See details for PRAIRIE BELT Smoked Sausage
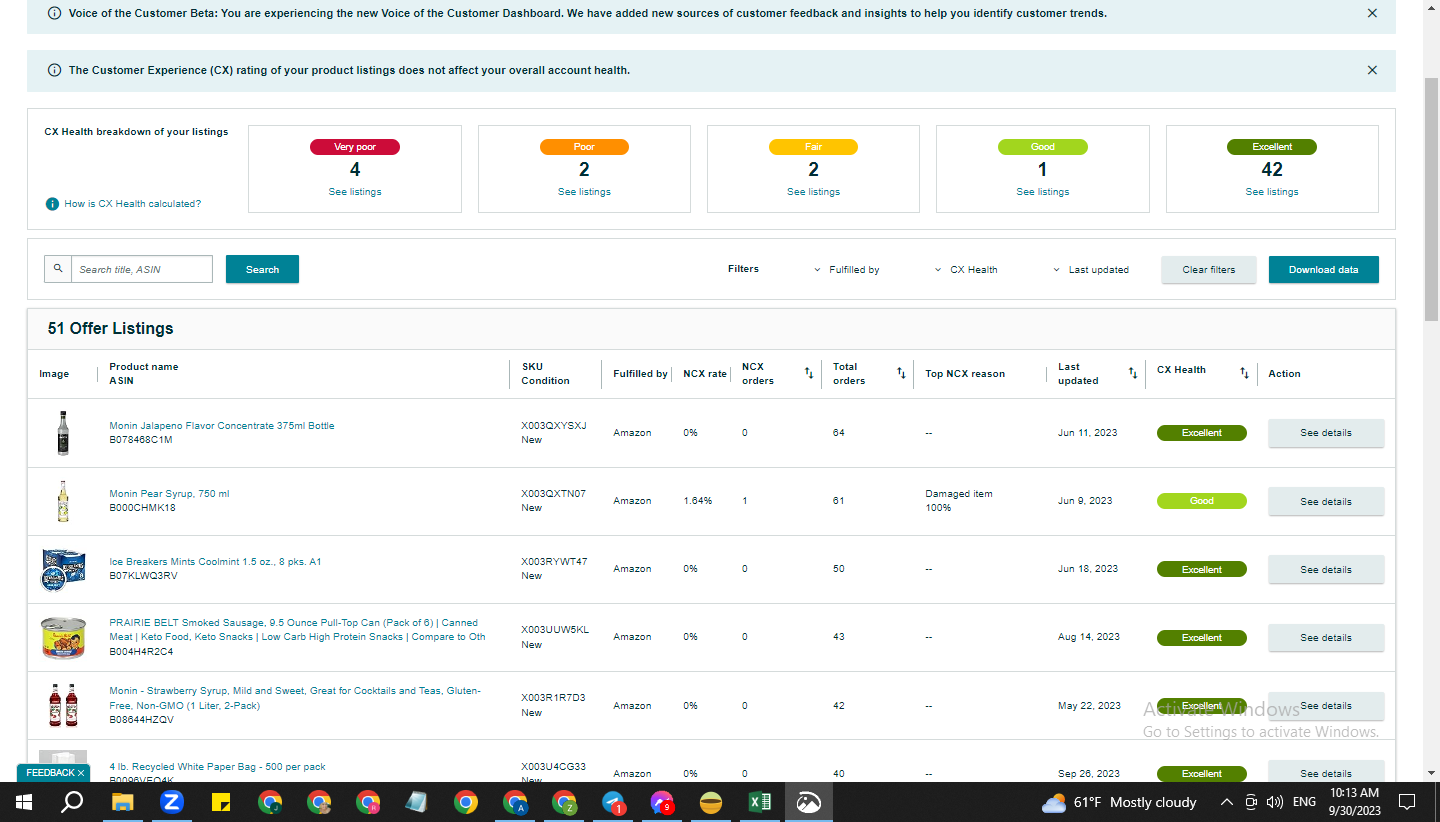The height and width of the screenshot is (822, 1440). [1326, 637]
